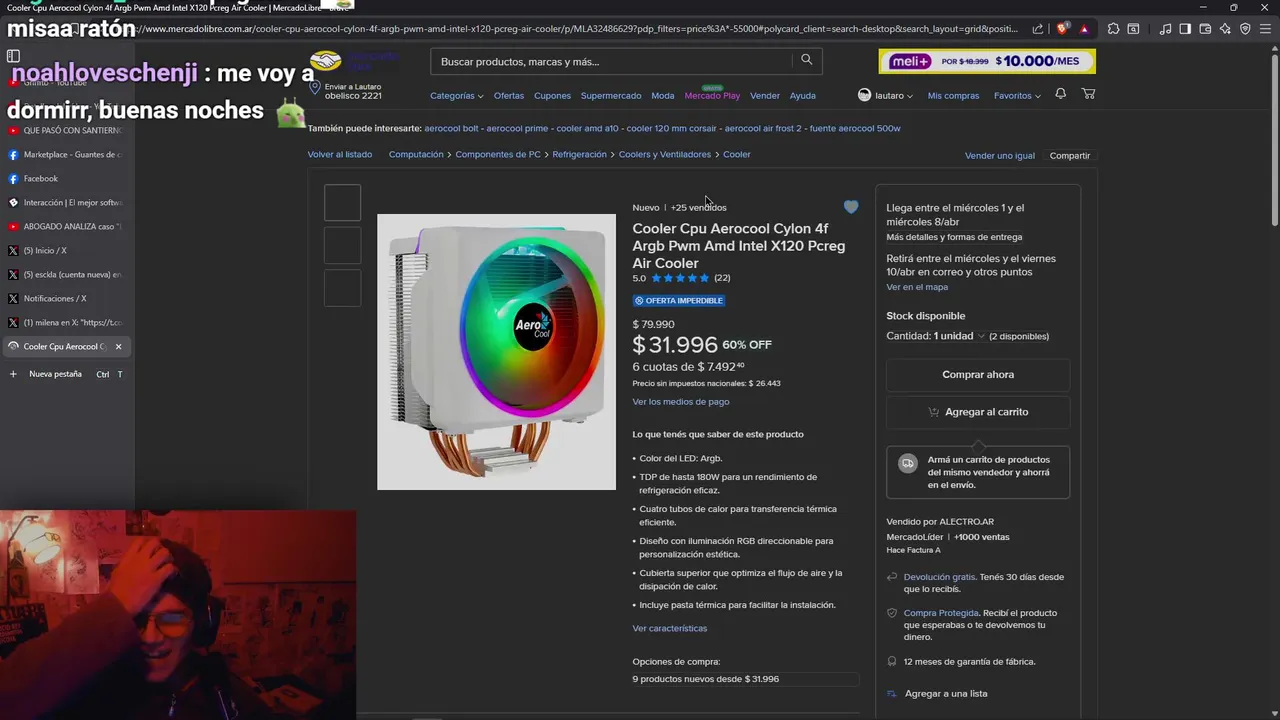Go to the Supermercado section
Screen dimensions: 1280x720
tap(611, 96)
